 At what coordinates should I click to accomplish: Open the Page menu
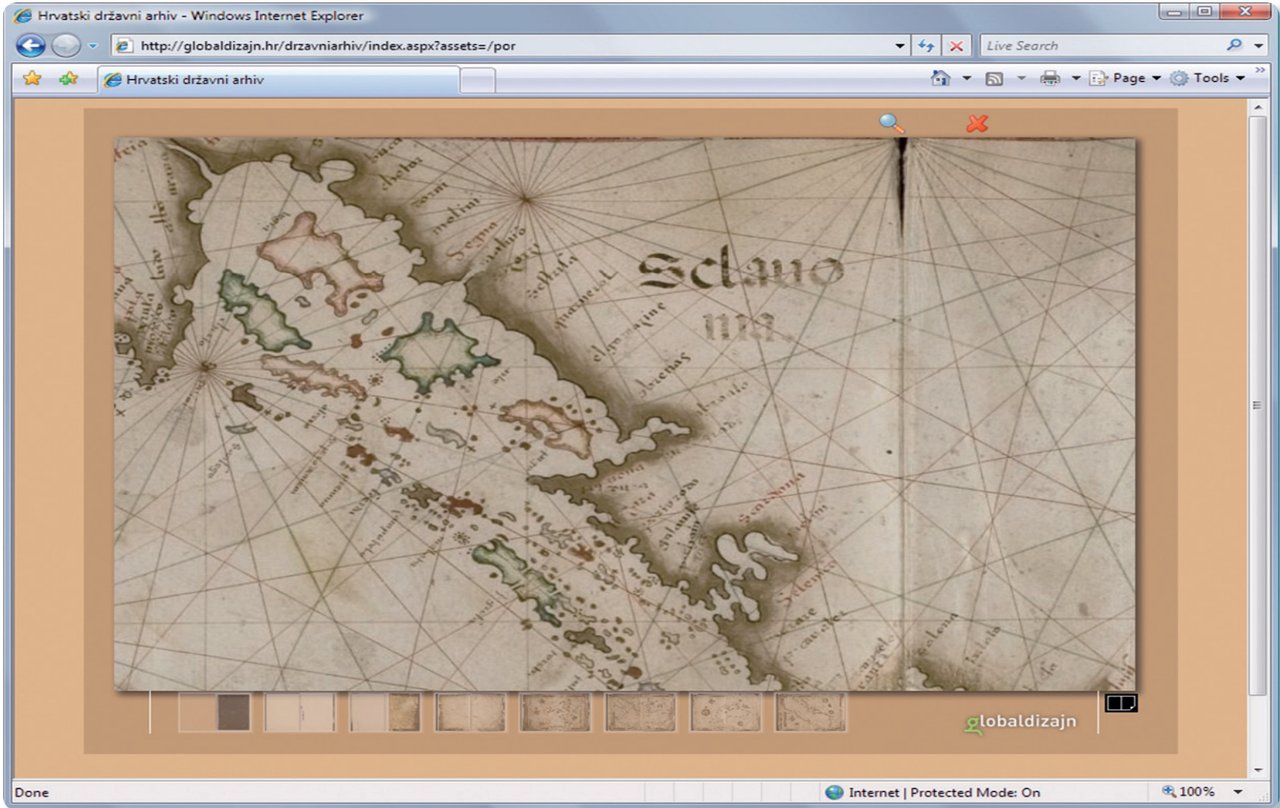(x=1125, y=78)
